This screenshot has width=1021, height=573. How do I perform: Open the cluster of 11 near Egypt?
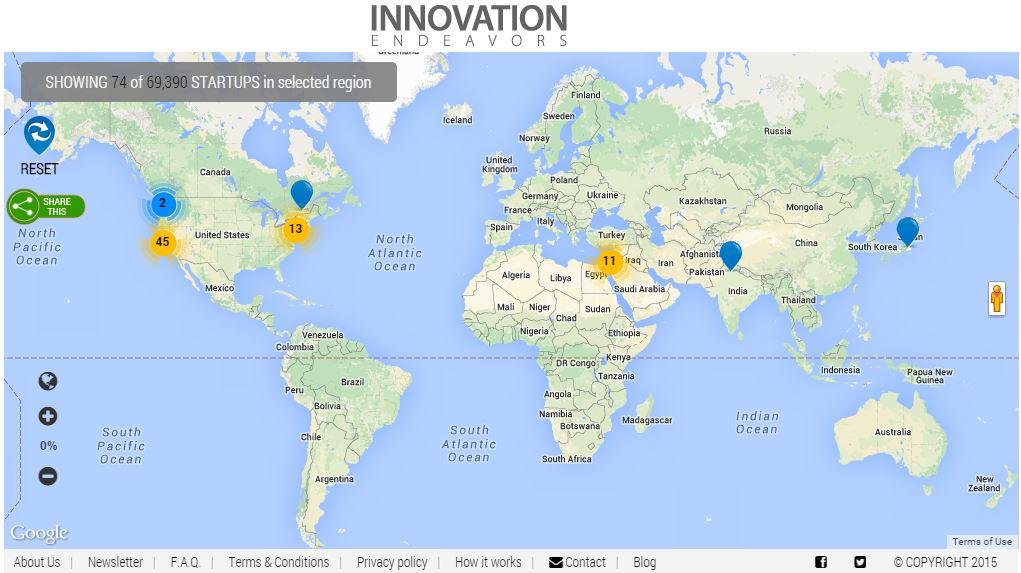coord(609,261)
